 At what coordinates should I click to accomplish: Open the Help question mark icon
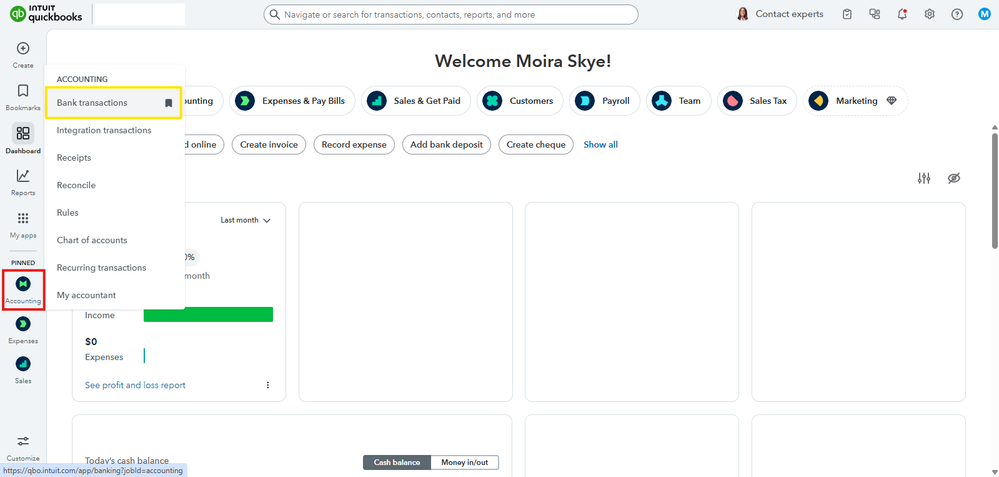coord(957,14)
